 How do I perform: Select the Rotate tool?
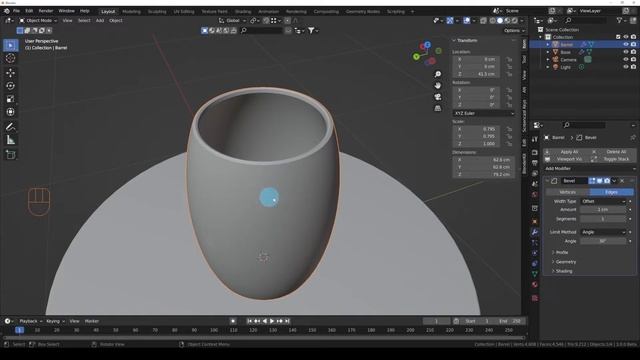tap(11, 86)
